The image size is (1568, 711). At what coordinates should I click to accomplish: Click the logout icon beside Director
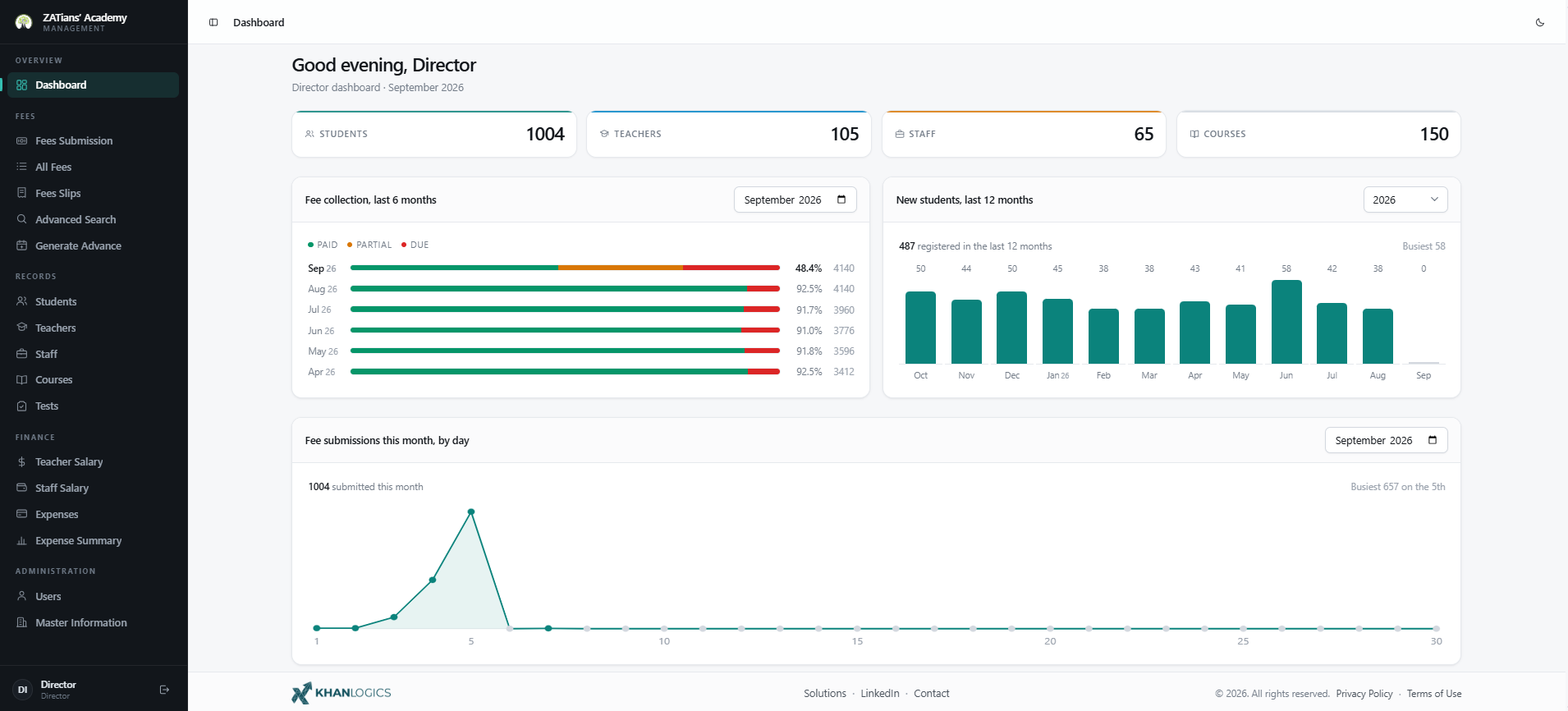[164, 690]
